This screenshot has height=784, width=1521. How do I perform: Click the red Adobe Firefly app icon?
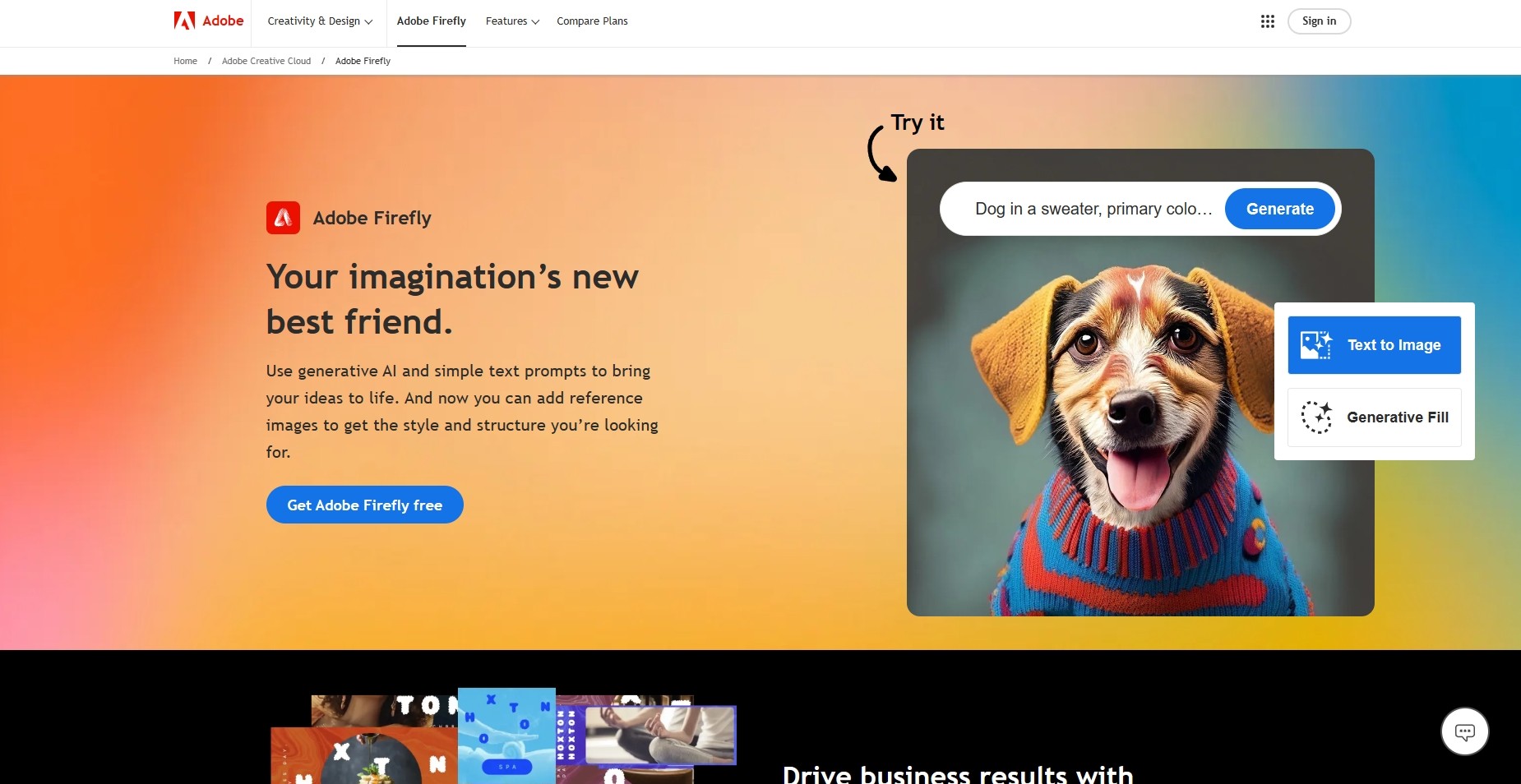point(283,218)
